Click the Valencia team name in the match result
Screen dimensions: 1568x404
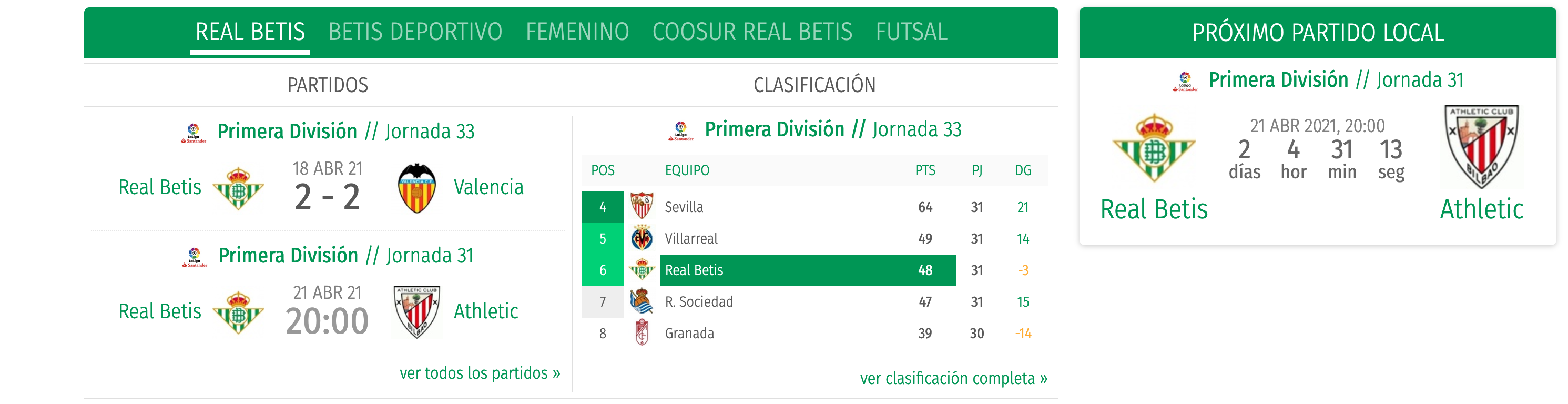(x=488, y=187)
